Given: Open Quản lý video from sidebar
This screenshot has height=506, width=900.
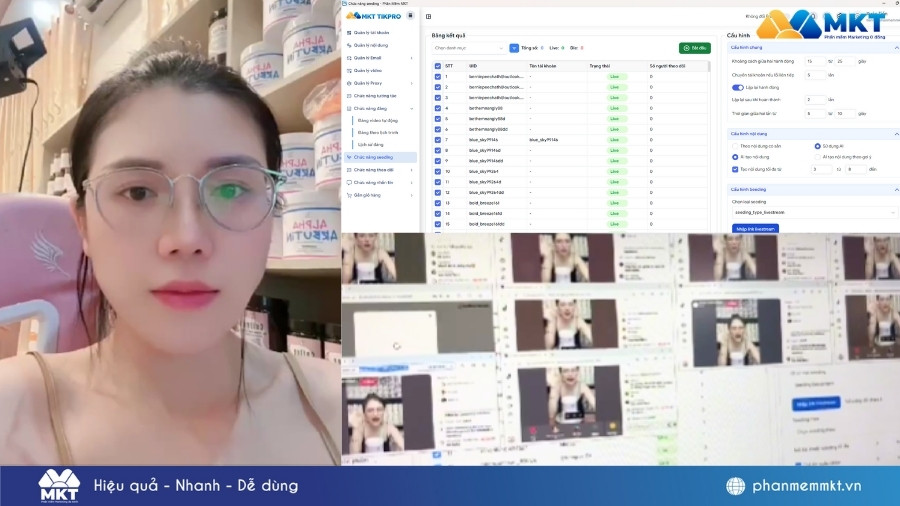Looking at the screenshot, I should tap(367, 71).
